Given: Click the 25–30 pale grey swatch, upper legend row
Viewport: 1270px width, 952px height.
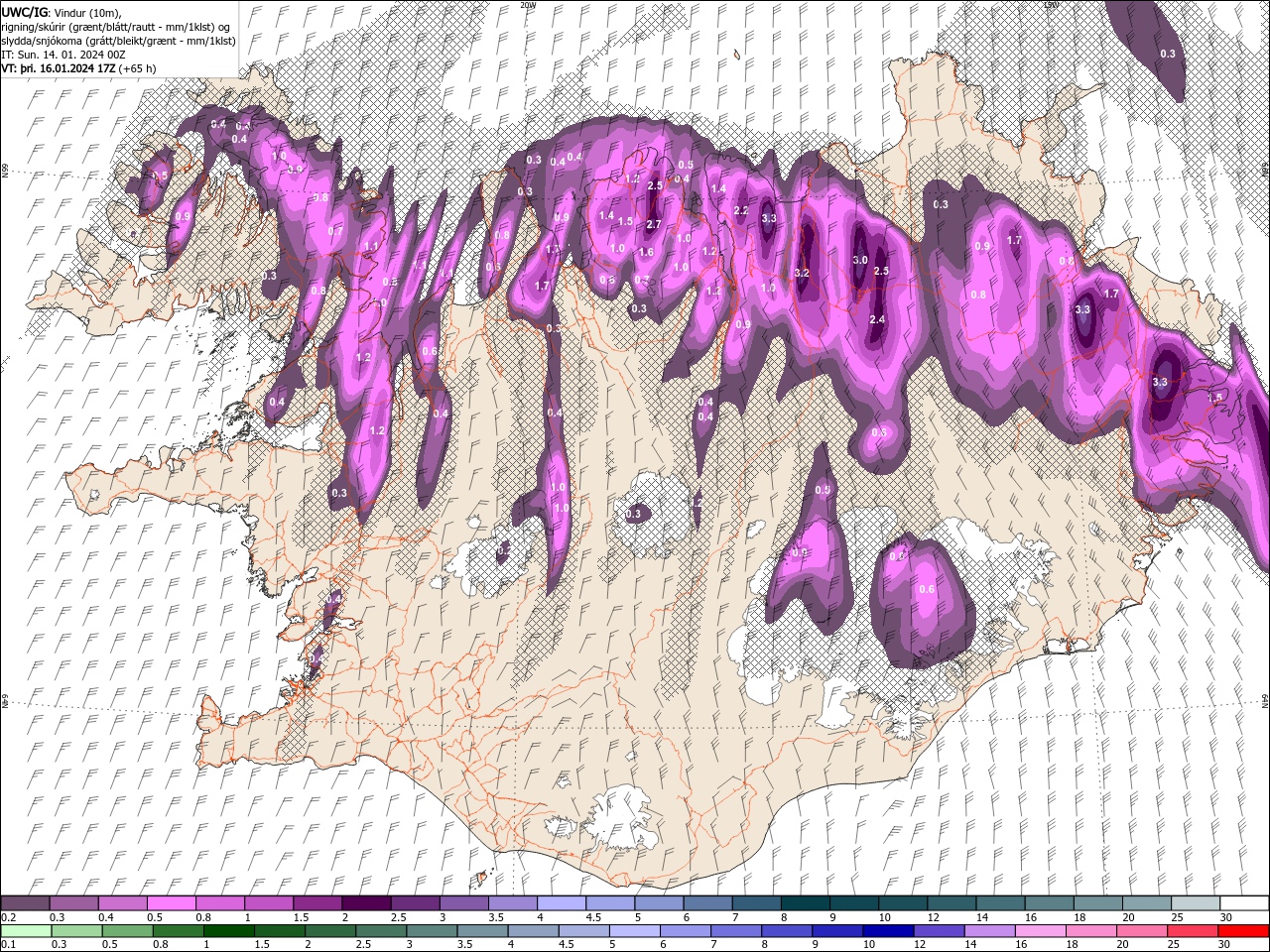Looking at the screenshot, I should click(x=1195, y=902).
